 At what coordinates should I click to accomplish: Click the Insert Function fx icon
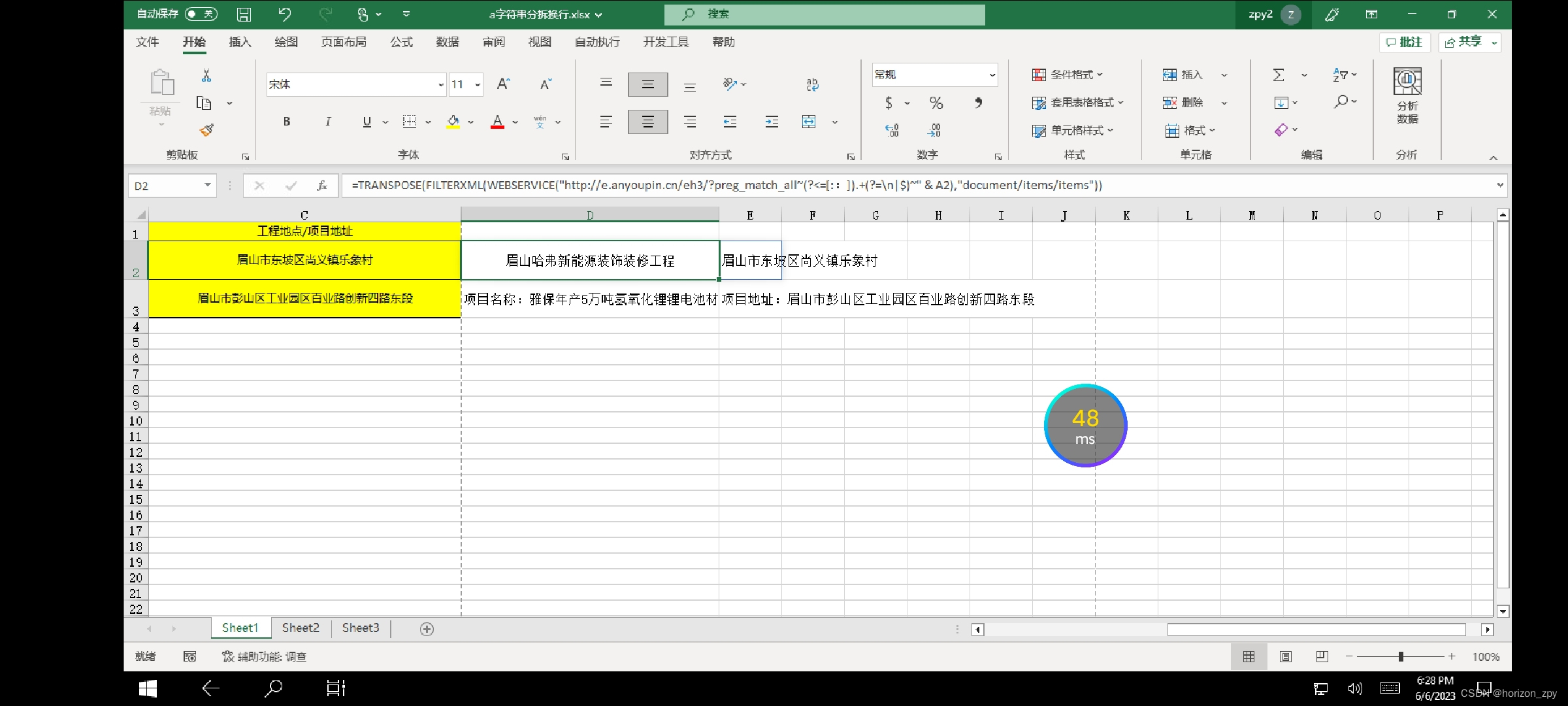(321, 186)
